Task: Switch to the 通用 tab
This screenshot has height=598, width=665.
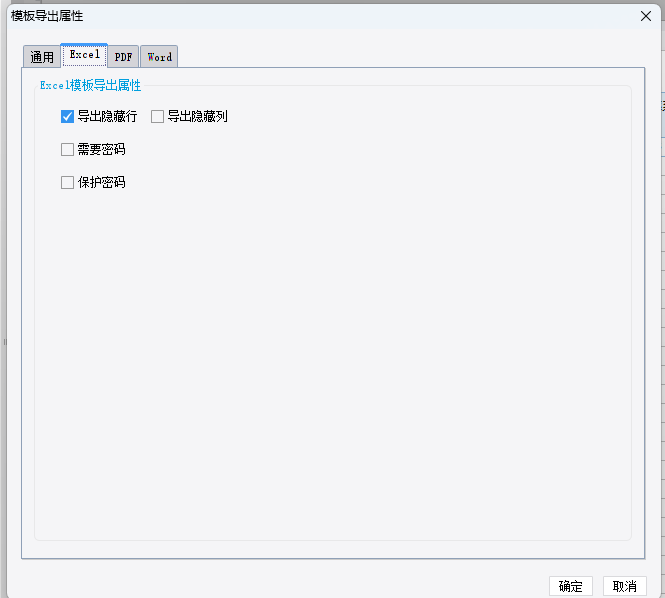Action: [42, 56]
